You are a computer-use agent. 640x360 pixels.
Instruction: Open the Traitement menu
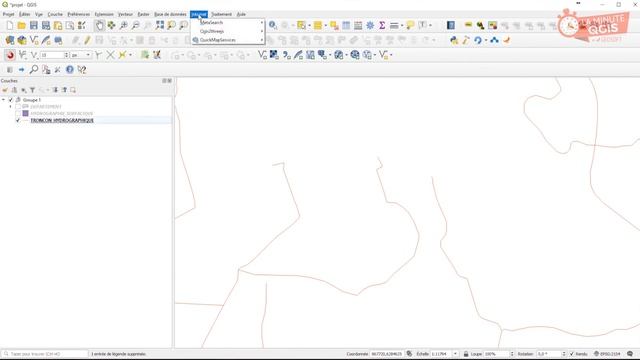point(221,14)
